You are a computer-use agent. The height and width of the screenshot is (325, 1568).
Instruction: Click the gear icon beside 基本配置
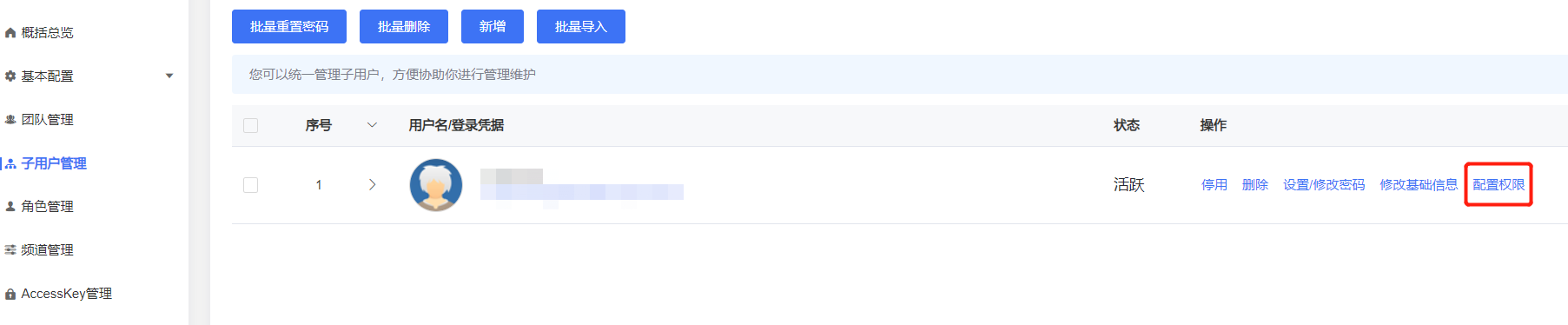coord(10,76)
